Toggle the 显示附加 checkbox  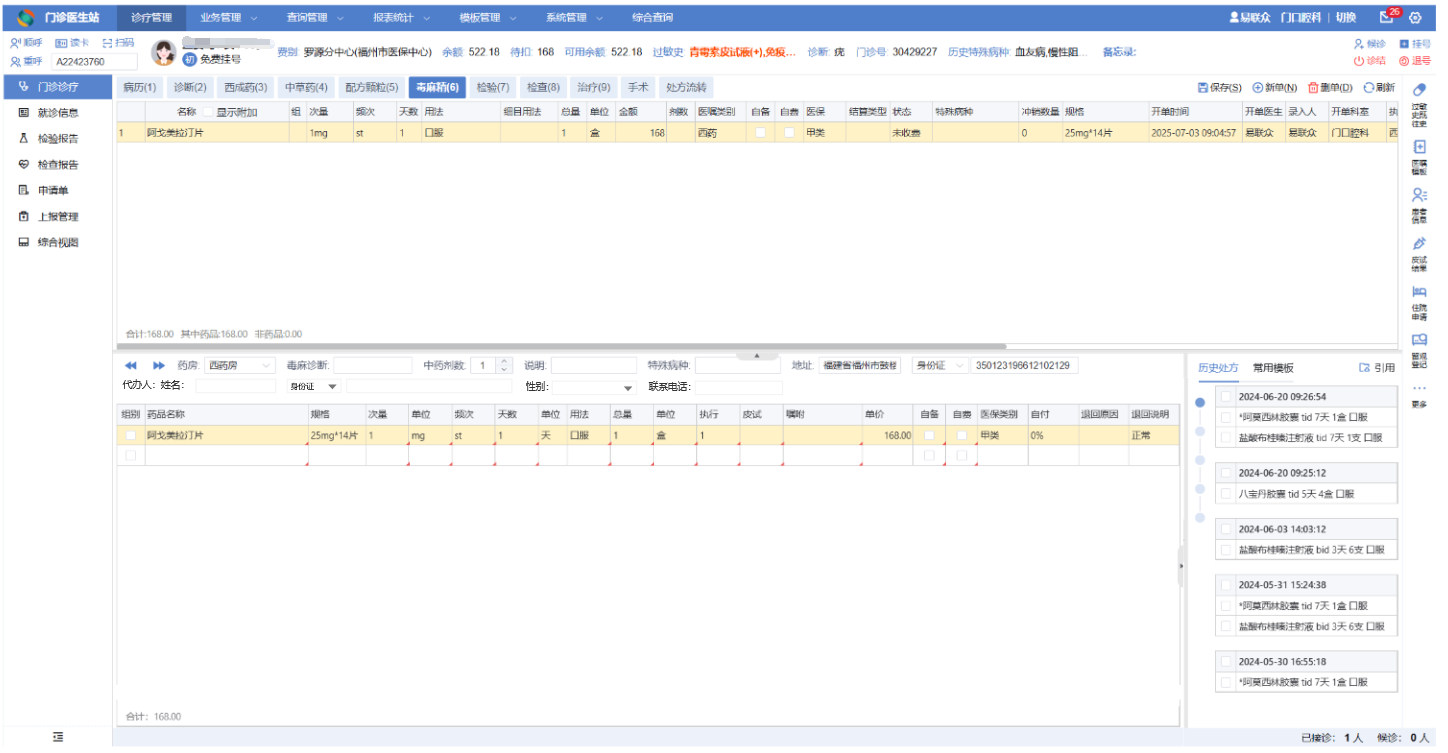(x=208, y=112)
